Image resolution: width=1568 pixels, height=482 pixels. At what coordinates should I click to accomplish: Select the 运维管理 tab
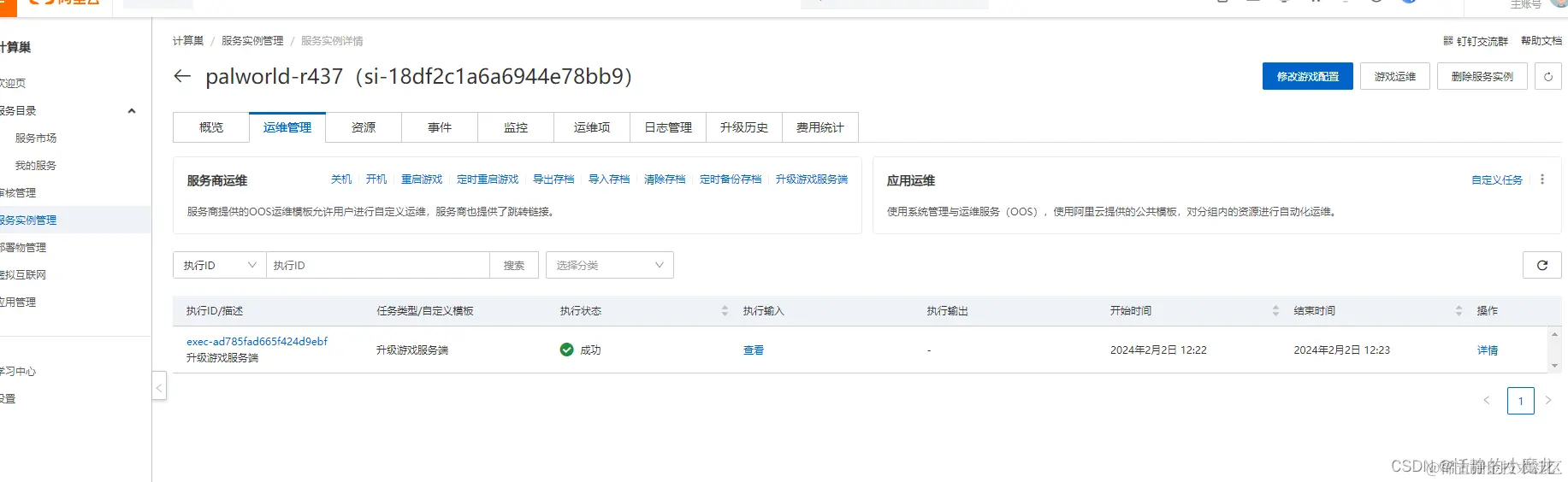pos(287,127)
